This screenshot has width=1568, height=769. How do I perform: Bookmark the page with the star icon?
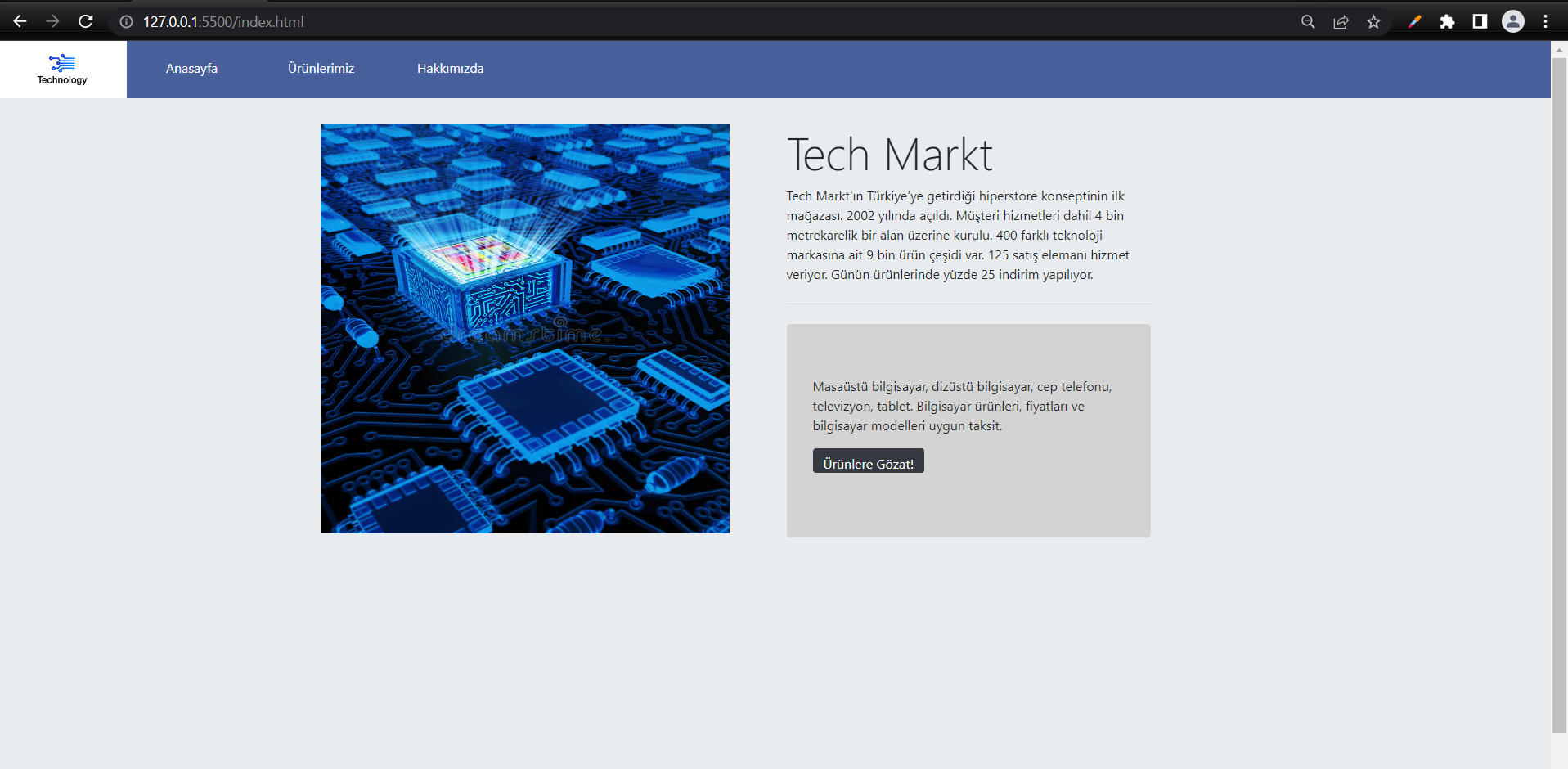1373,21
